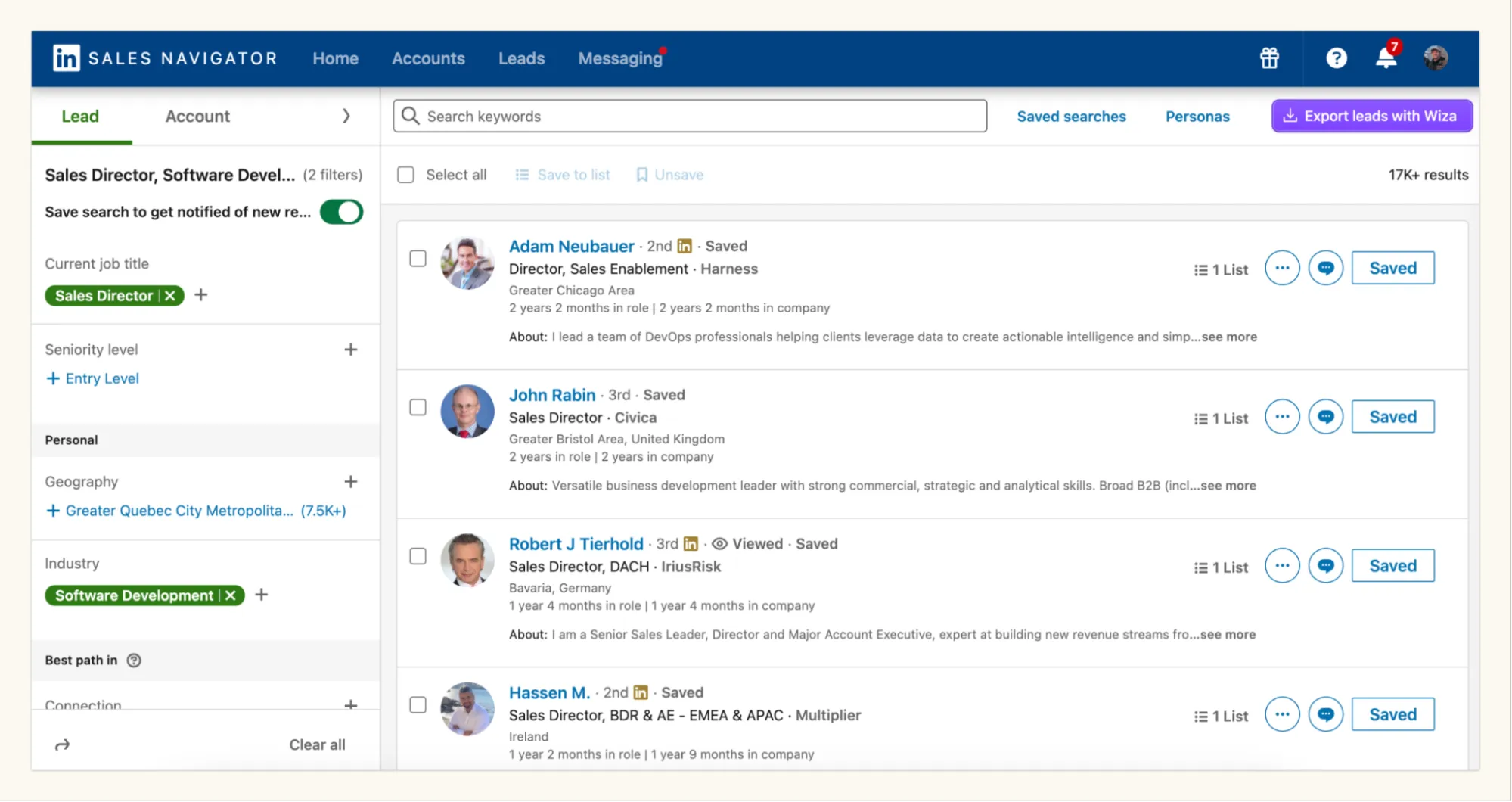The height and width of the screenshot is (802, 1512).
Task: Select the checkbox beside John Rabin
Action: point(418,407)
